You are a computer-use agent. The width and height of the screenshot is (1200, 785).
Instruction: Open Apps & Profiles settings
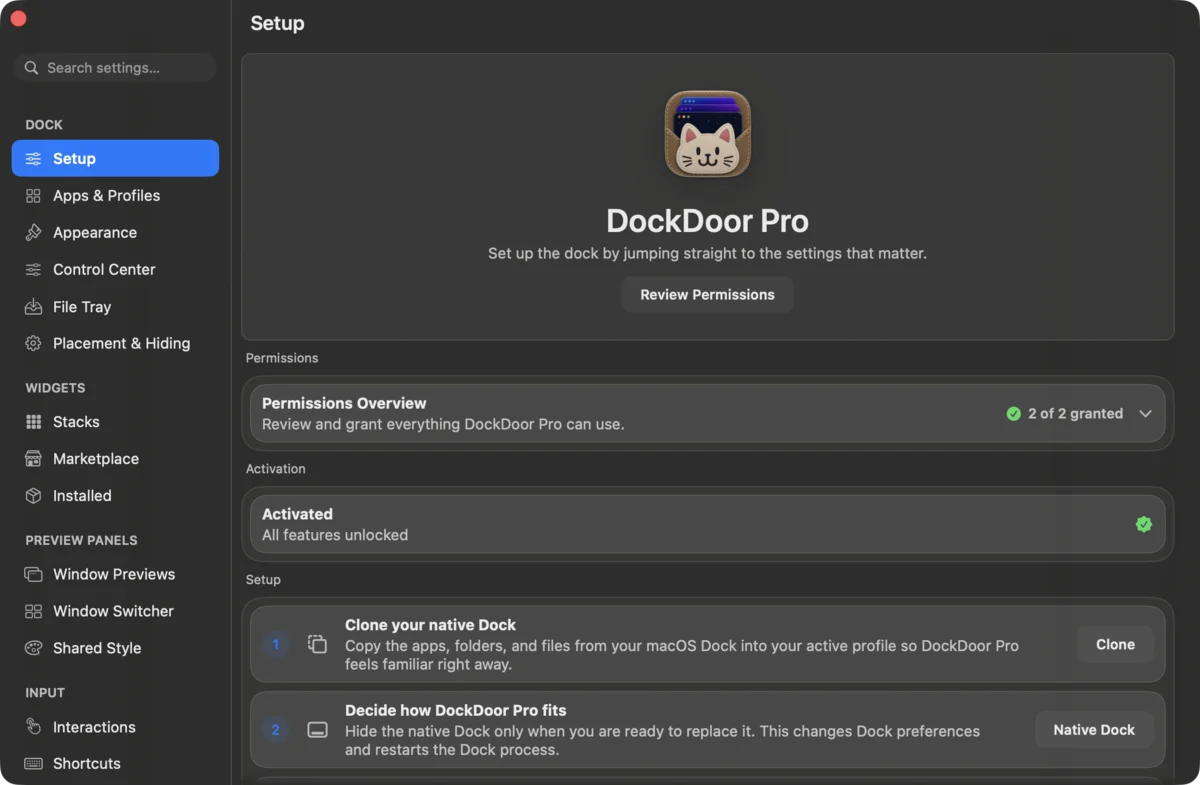click(x=115, y=196)
